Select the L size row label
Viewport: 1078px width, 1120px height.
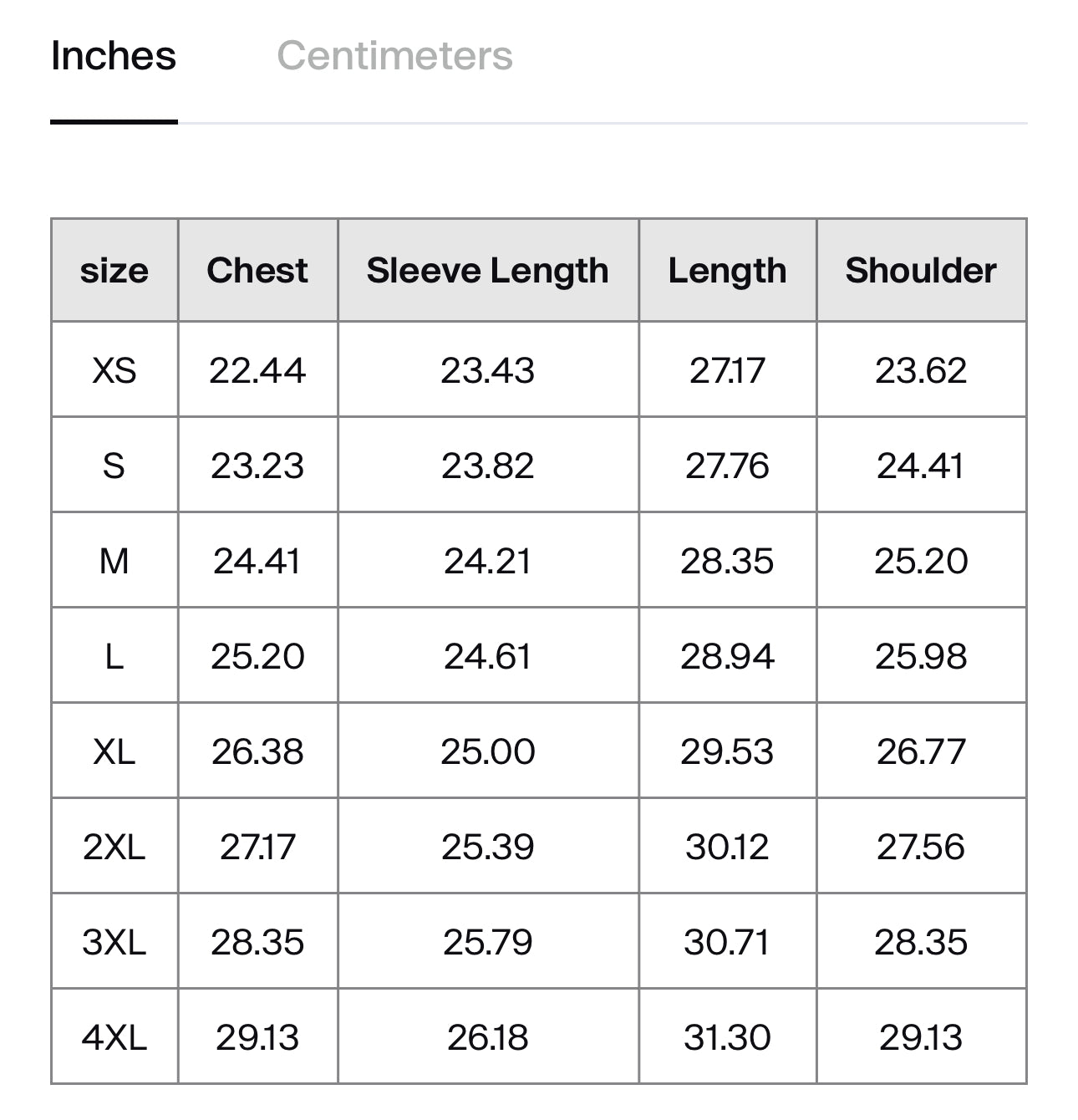[x=114, y=656]
